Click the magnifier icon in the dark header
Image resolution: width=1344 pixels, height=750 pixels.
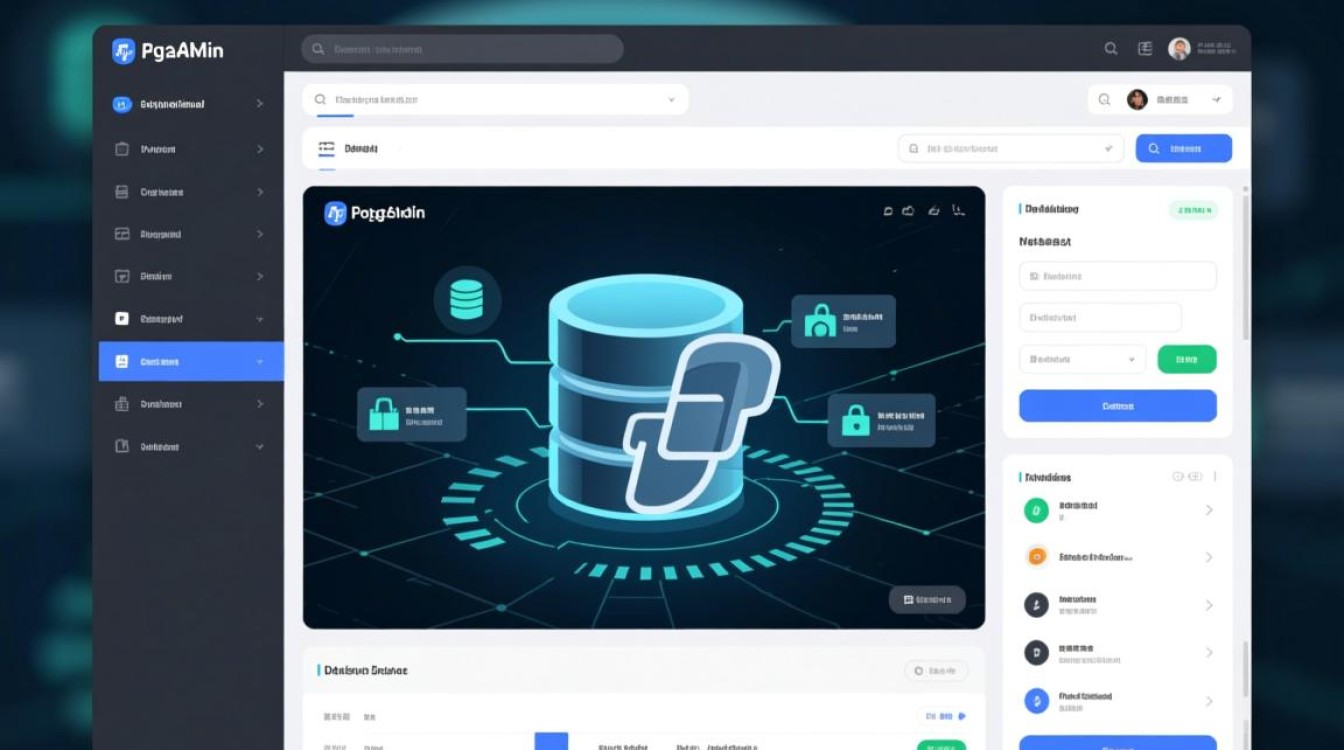click(x=1110, y=49)
